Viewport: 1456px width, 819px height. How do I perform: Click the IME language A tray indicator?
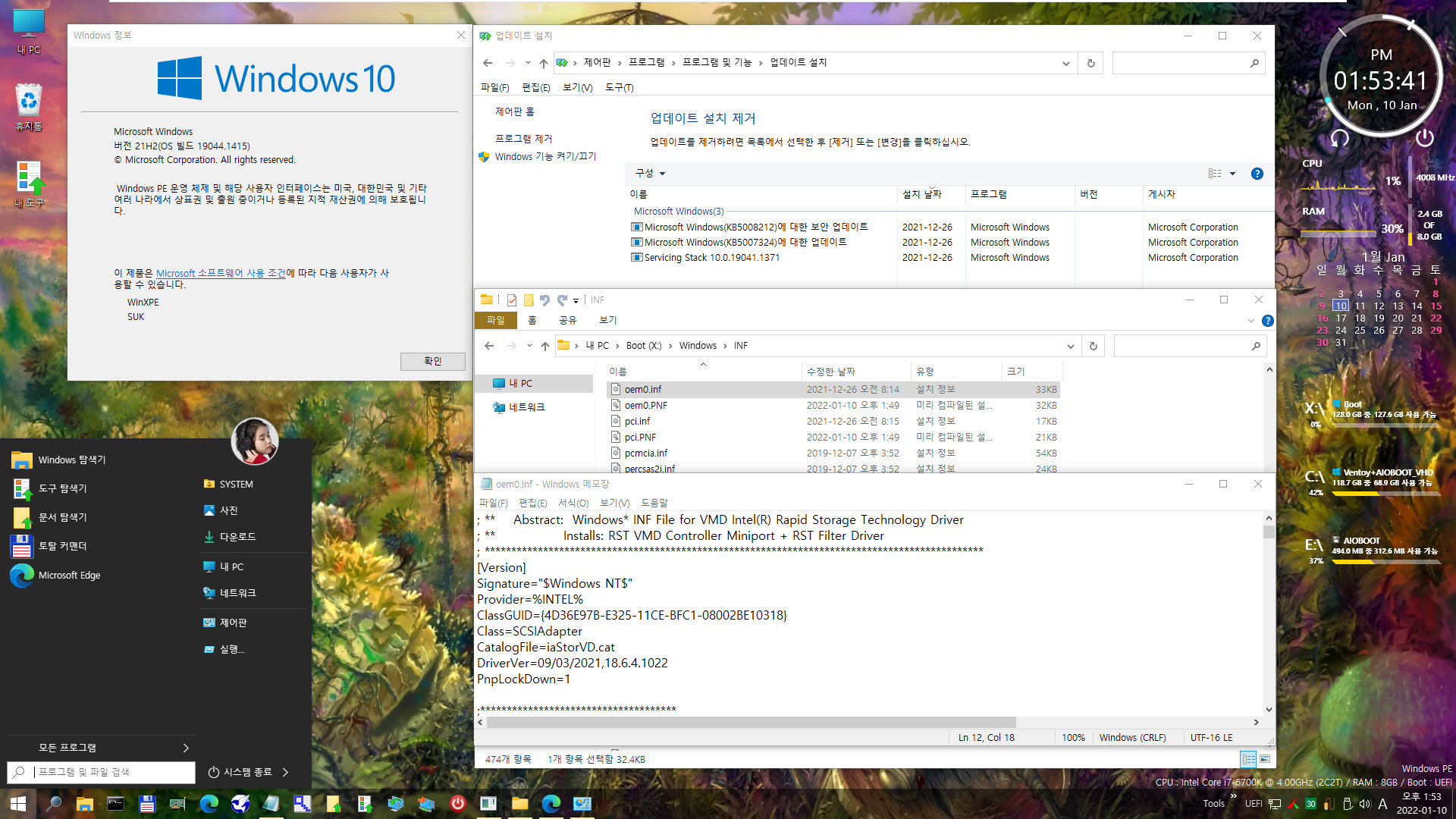[1382, 804]
